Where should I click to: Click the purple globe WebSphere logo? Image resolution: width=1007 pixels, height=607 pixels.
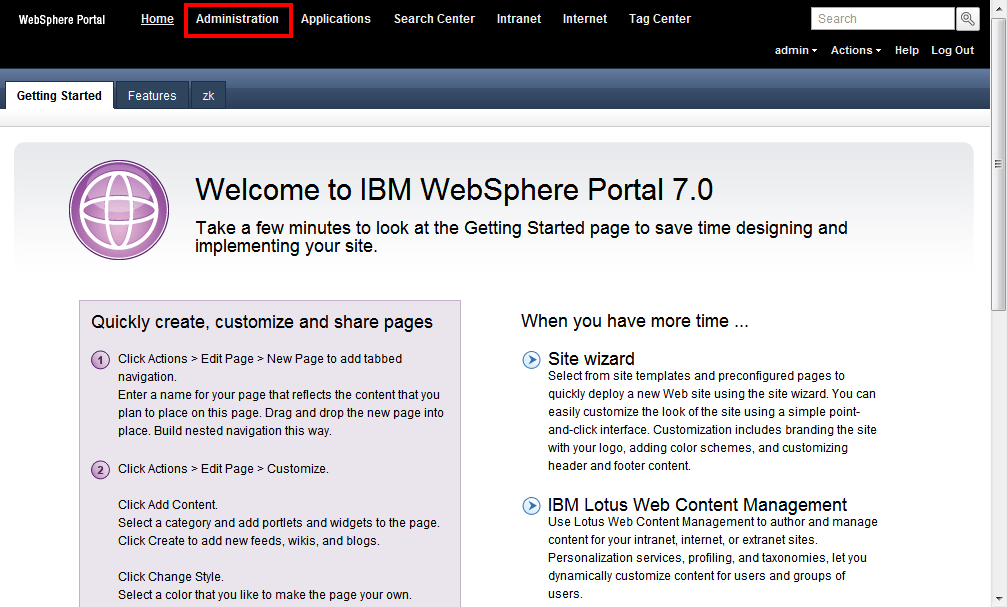click(x=119, y=210)
